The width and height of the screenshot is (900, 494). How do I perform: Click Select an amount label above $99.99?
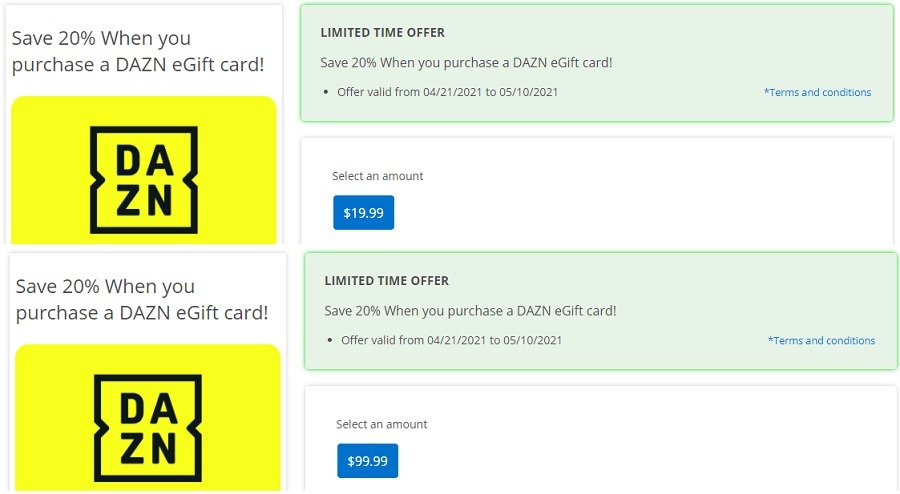[x=381, y=424]
